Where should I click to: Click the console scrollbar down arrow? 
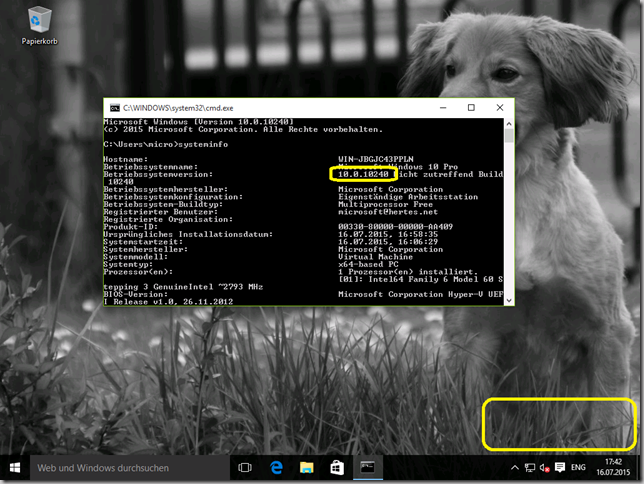tap(509, 301)
